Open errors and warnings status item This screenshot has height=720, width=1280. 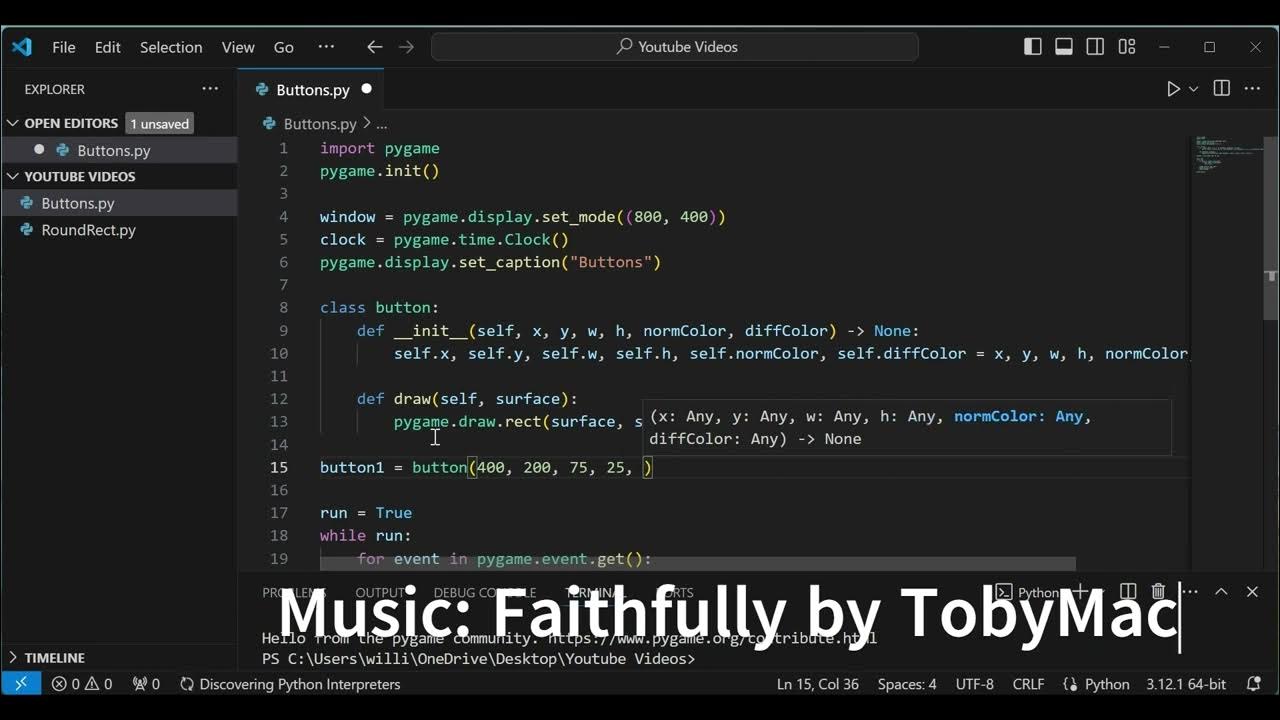click(x=82, y=684)
